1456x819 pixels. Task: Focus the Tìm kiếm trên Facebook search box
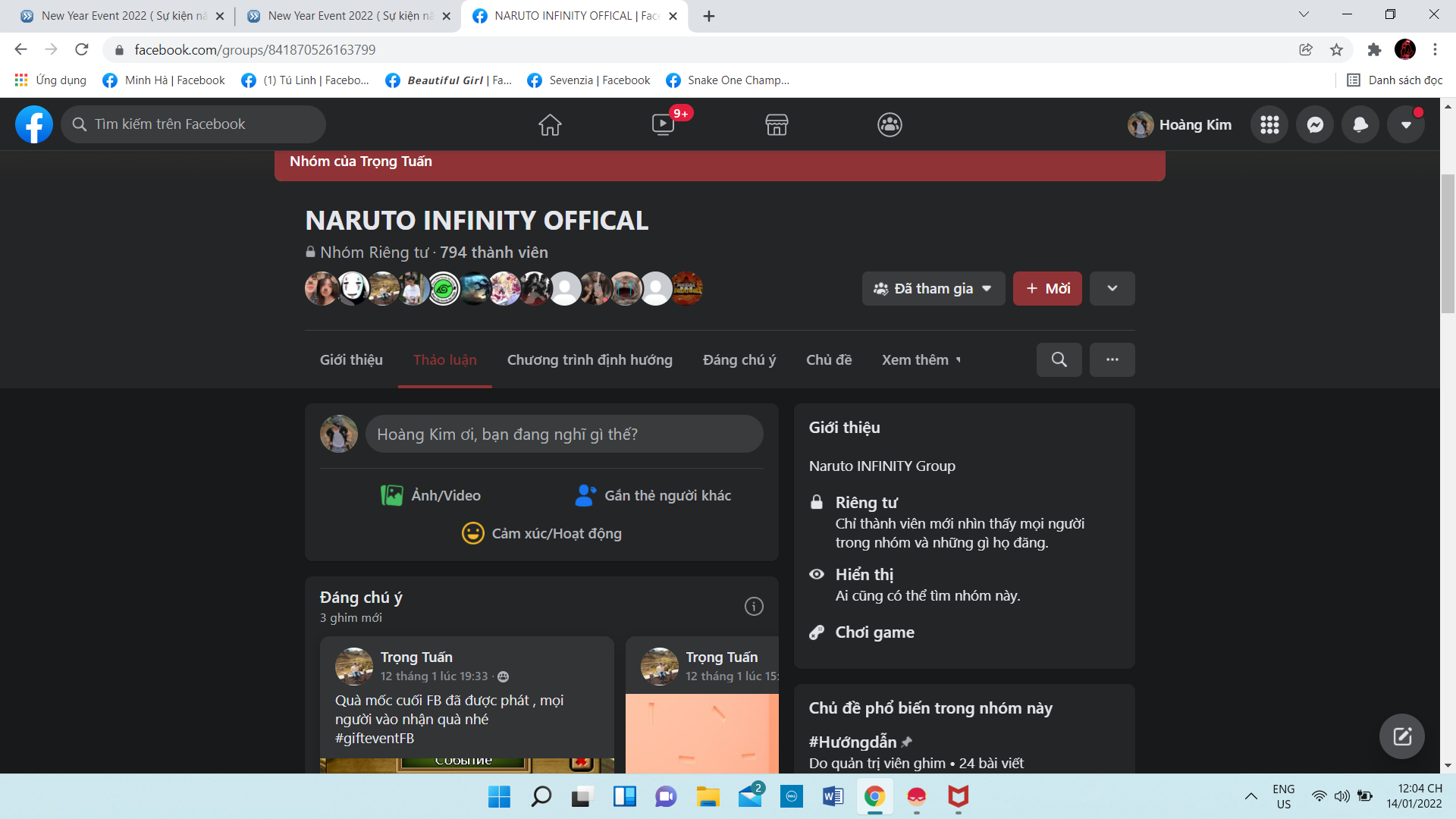pos(193,124)
